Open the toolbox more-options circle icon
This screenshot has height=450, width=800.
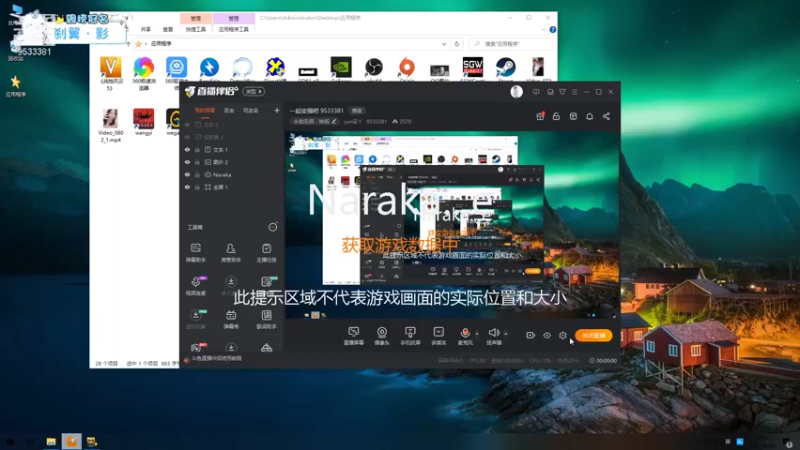point(273,227)
